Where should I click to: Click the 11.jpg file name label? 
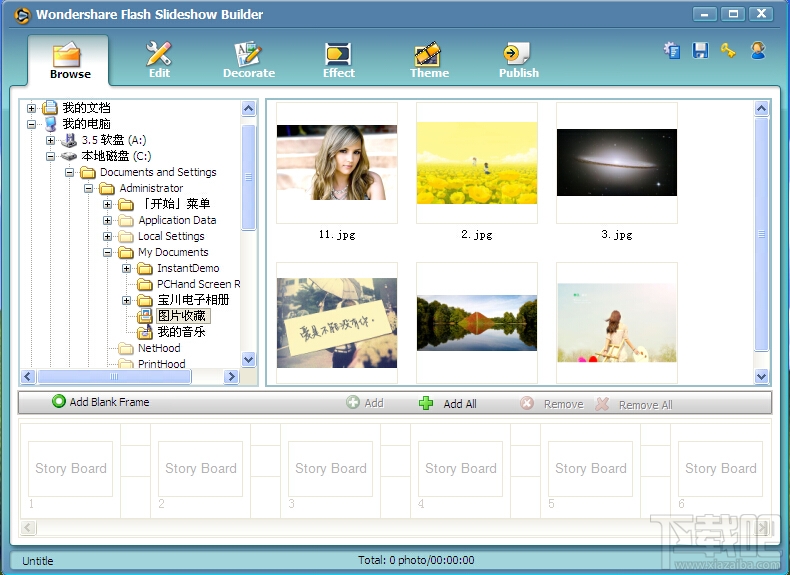point(337,234)
